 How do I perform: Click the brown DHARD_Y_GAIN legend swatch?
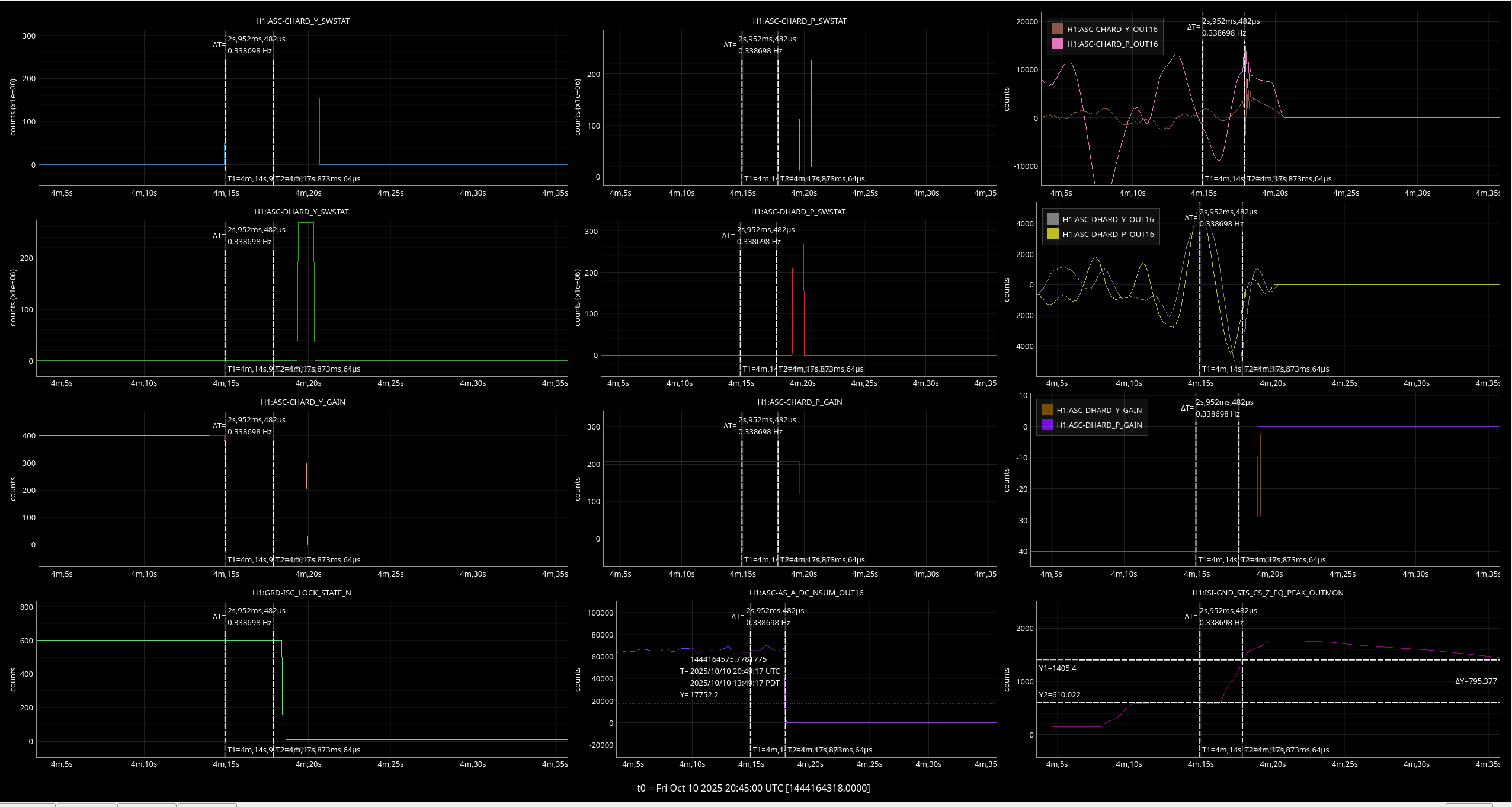1047,410
